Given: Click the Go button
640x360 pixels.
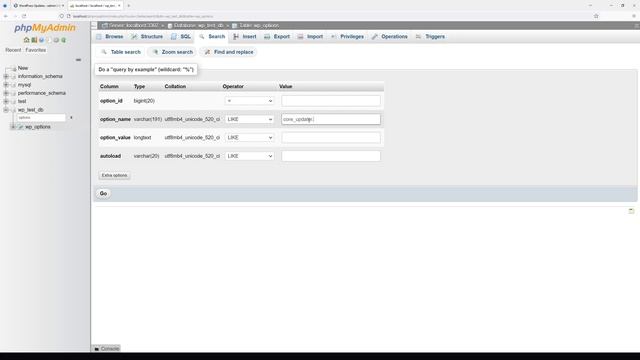Looking at the screenshot, I should click(103, 193).
